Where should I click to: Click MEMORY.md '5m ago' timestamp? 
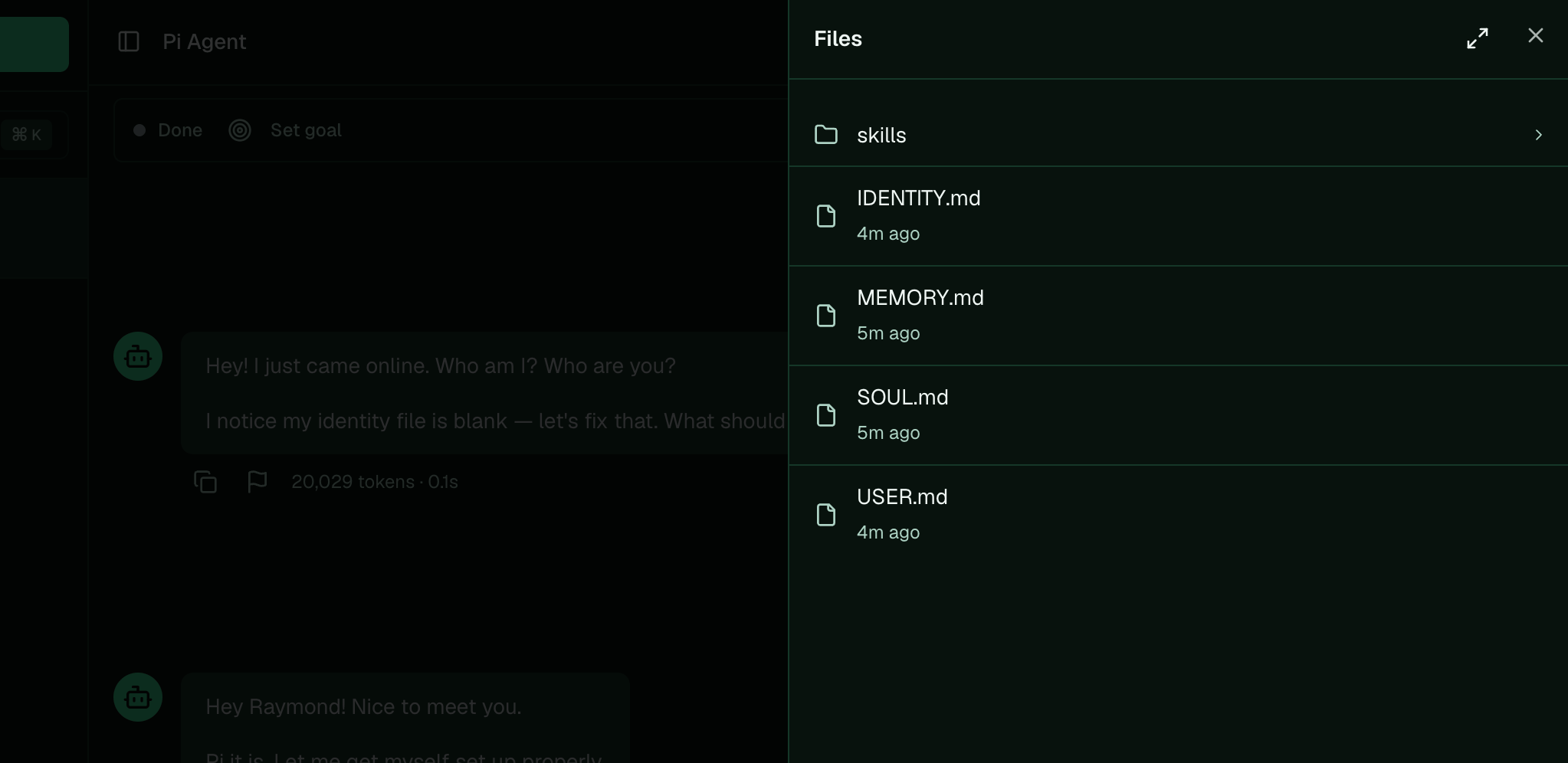(888, 333)
